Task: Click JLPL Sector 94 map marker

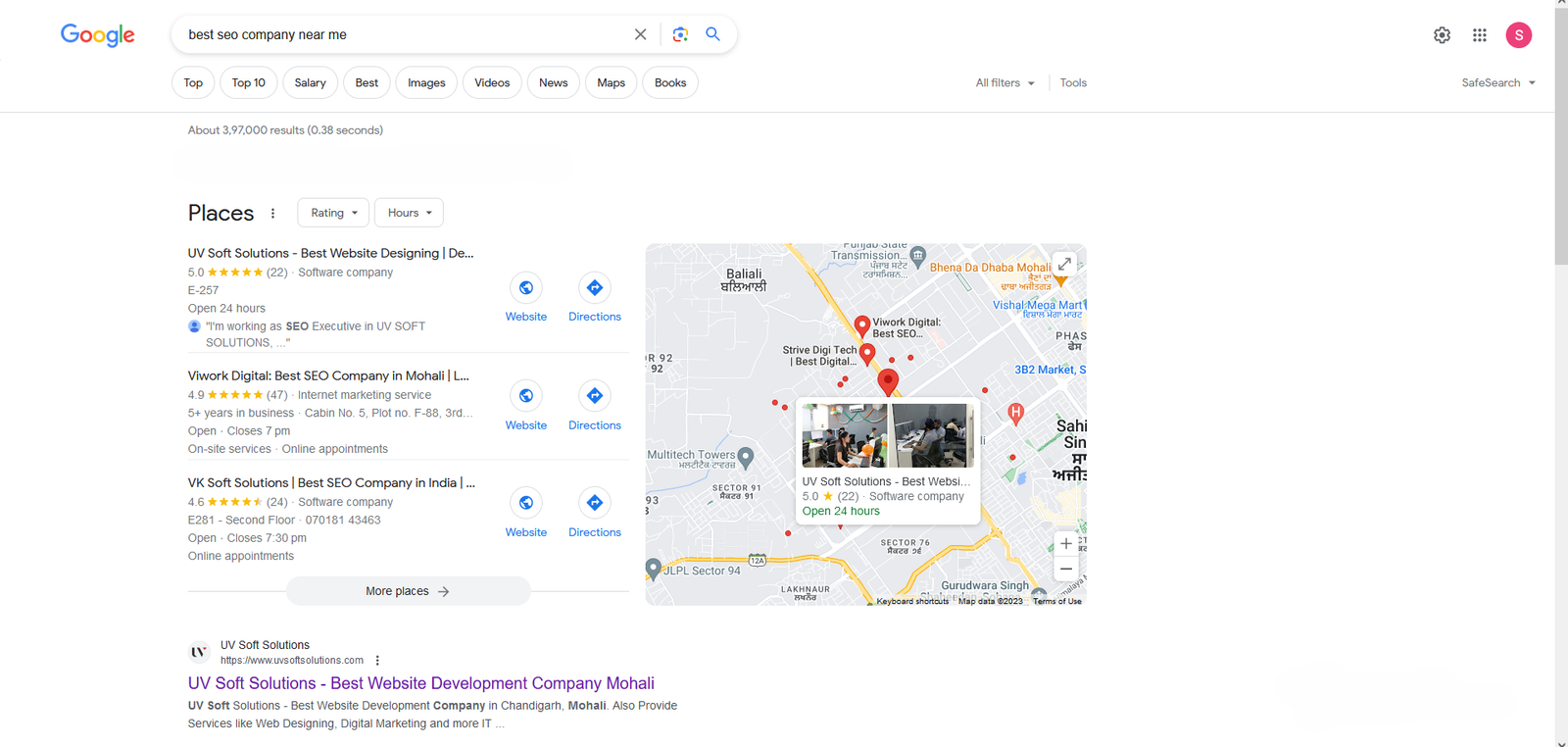Action: click(654, 568)
